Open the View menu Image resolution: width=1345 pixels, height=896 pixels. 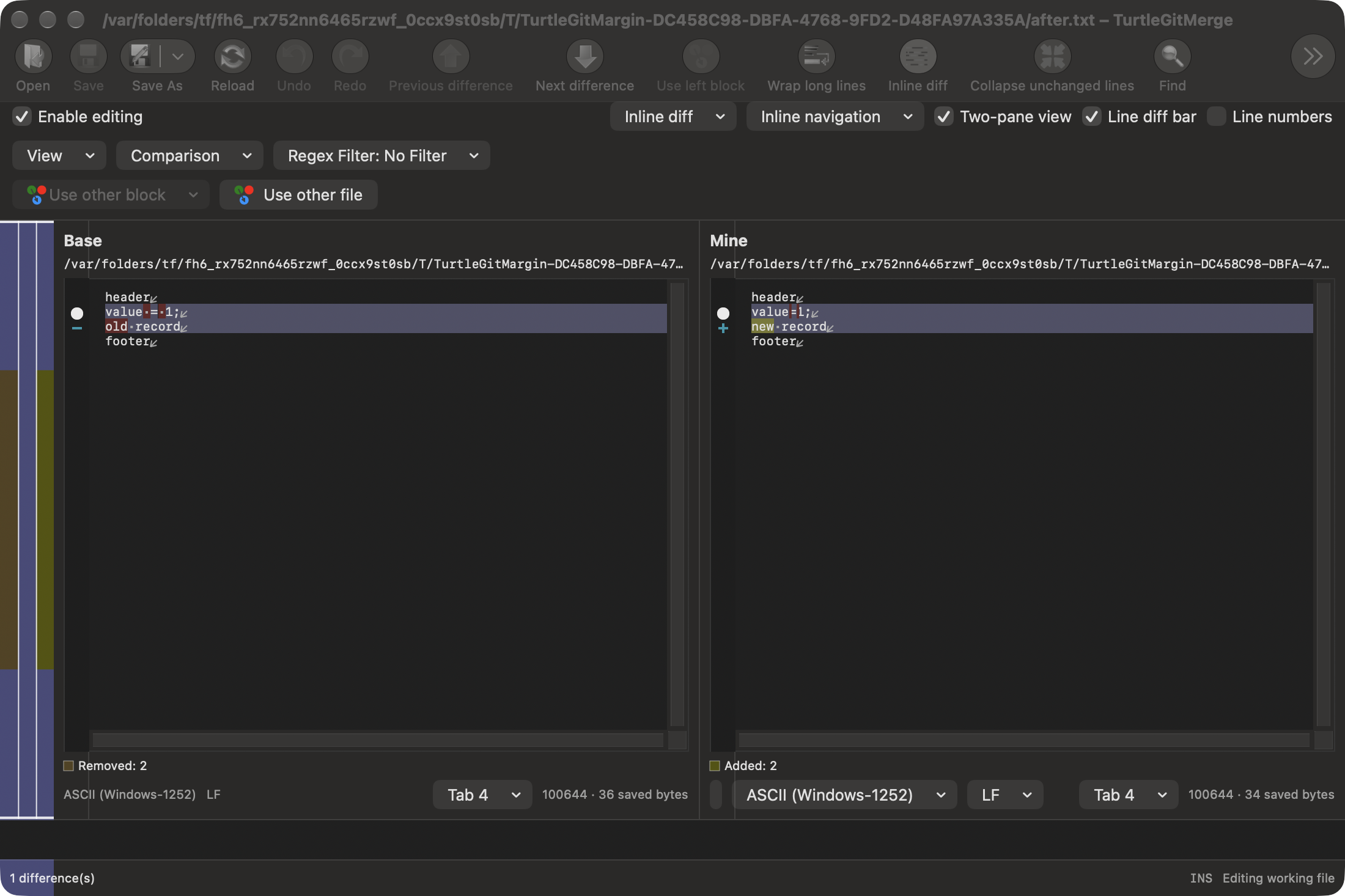(59, 156)
